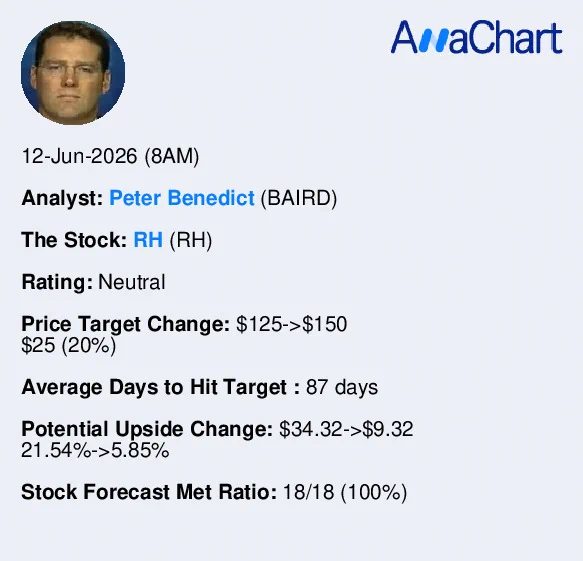Open the blue RH stock link
This screenshot has height=561, width=583.
148,240
